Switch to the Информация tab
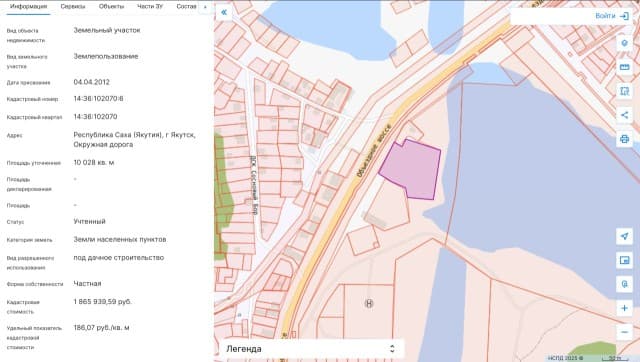 tap(28, 7)
